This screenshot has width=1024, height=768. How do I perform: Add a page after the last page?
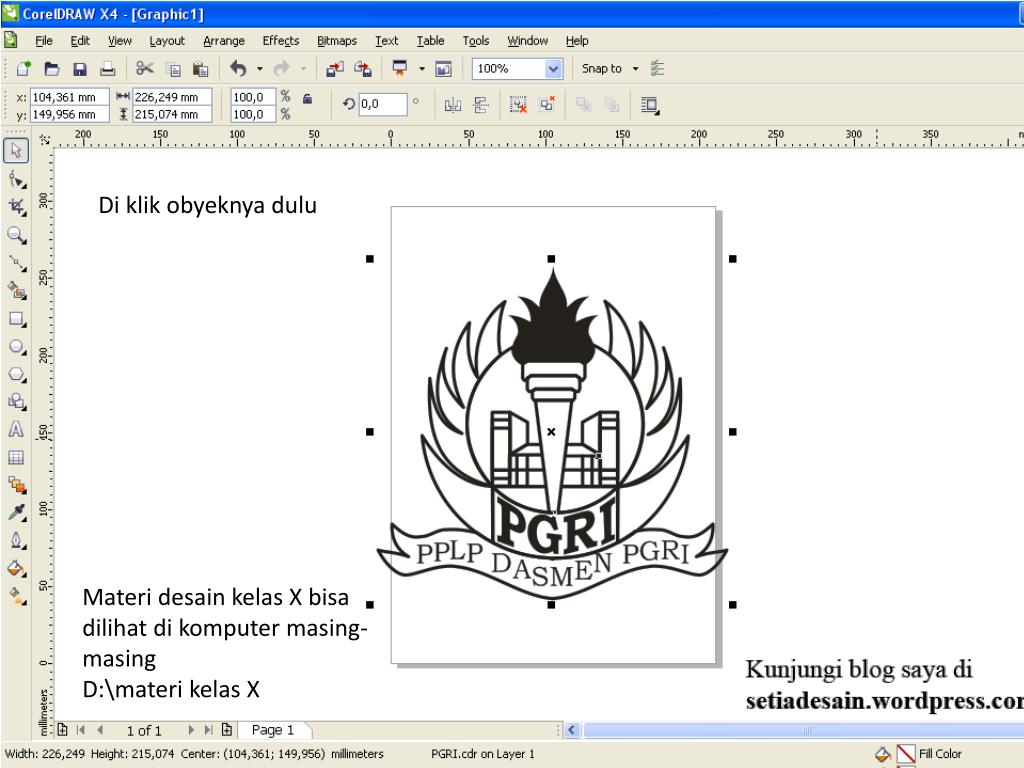[x=227, y=729]
